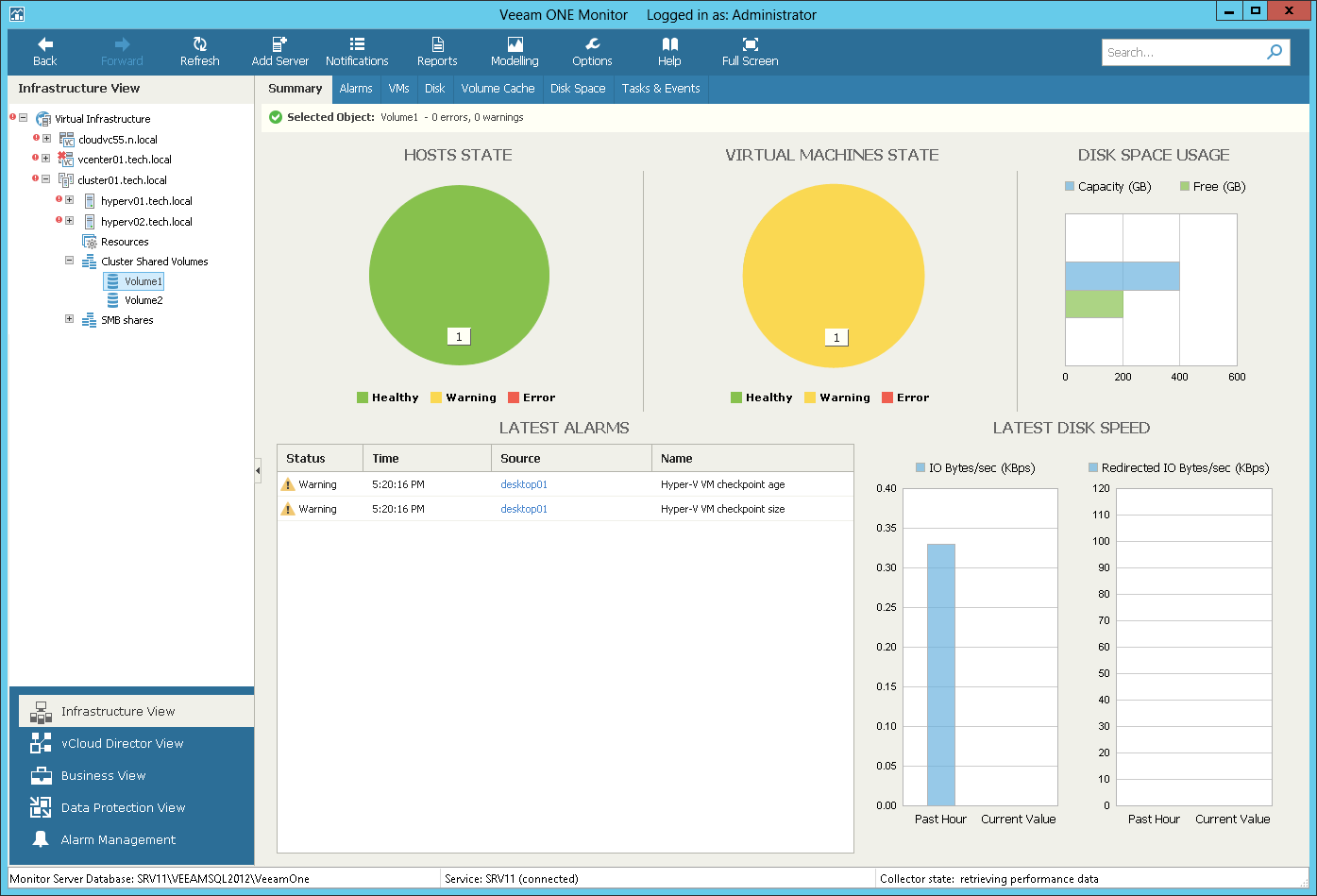Click the Volume1 disk icon

click(x=113, y=281)
